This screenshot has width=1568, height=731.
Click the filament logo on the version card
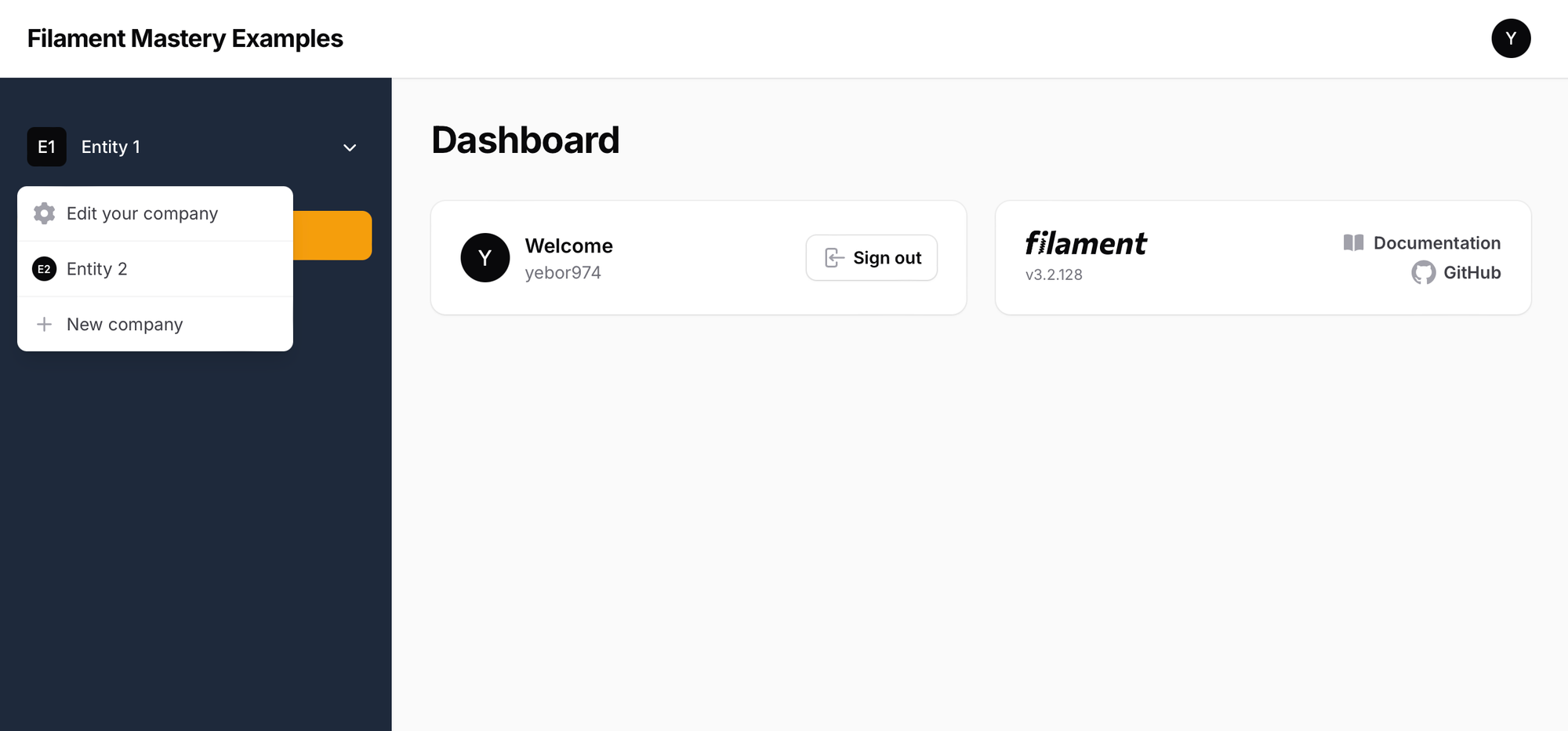(x=1085, y=243)
